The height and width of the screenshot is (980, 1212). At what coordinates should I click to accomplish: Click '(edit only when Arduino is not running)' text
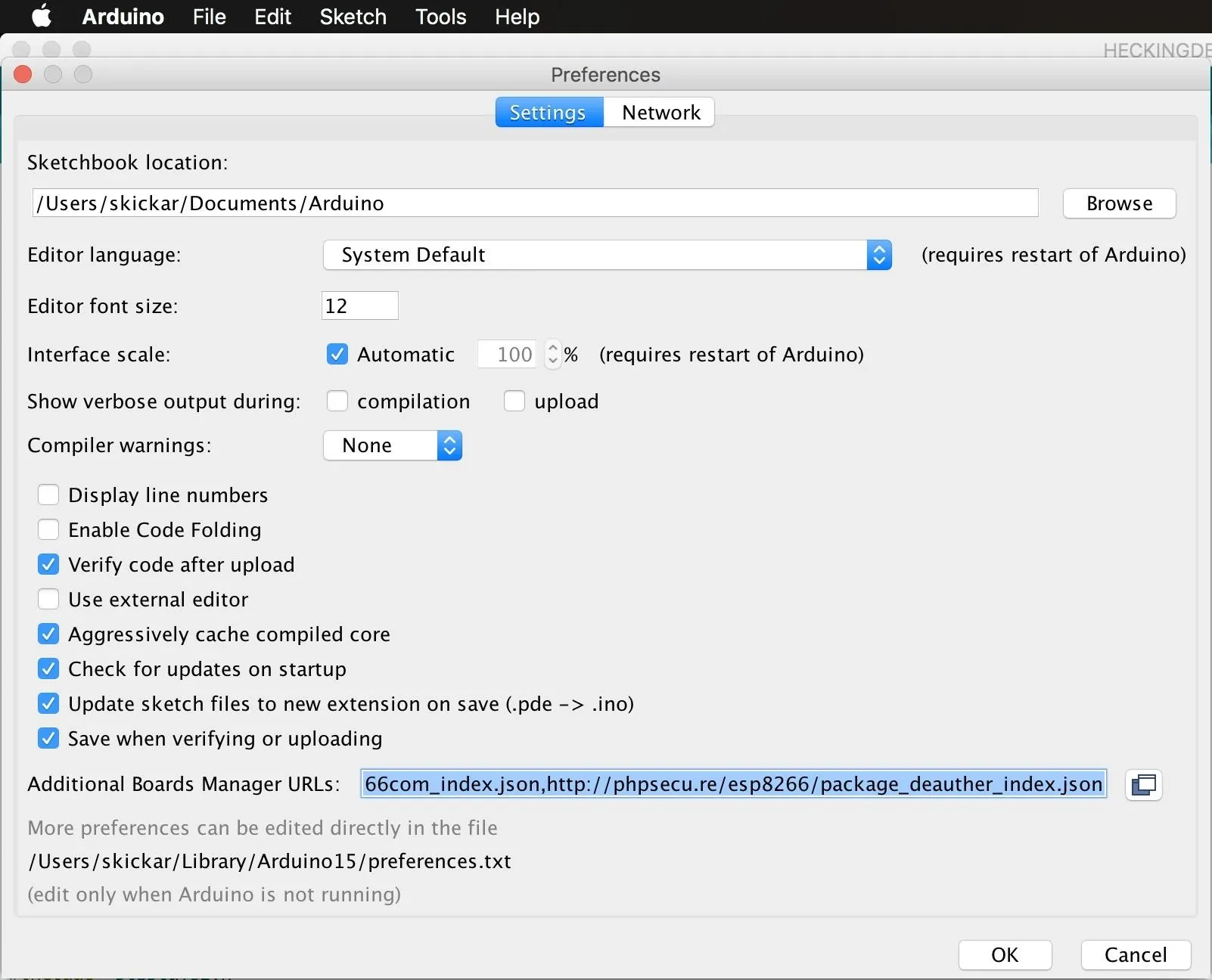pyautogui.click(x=214, y=895)
